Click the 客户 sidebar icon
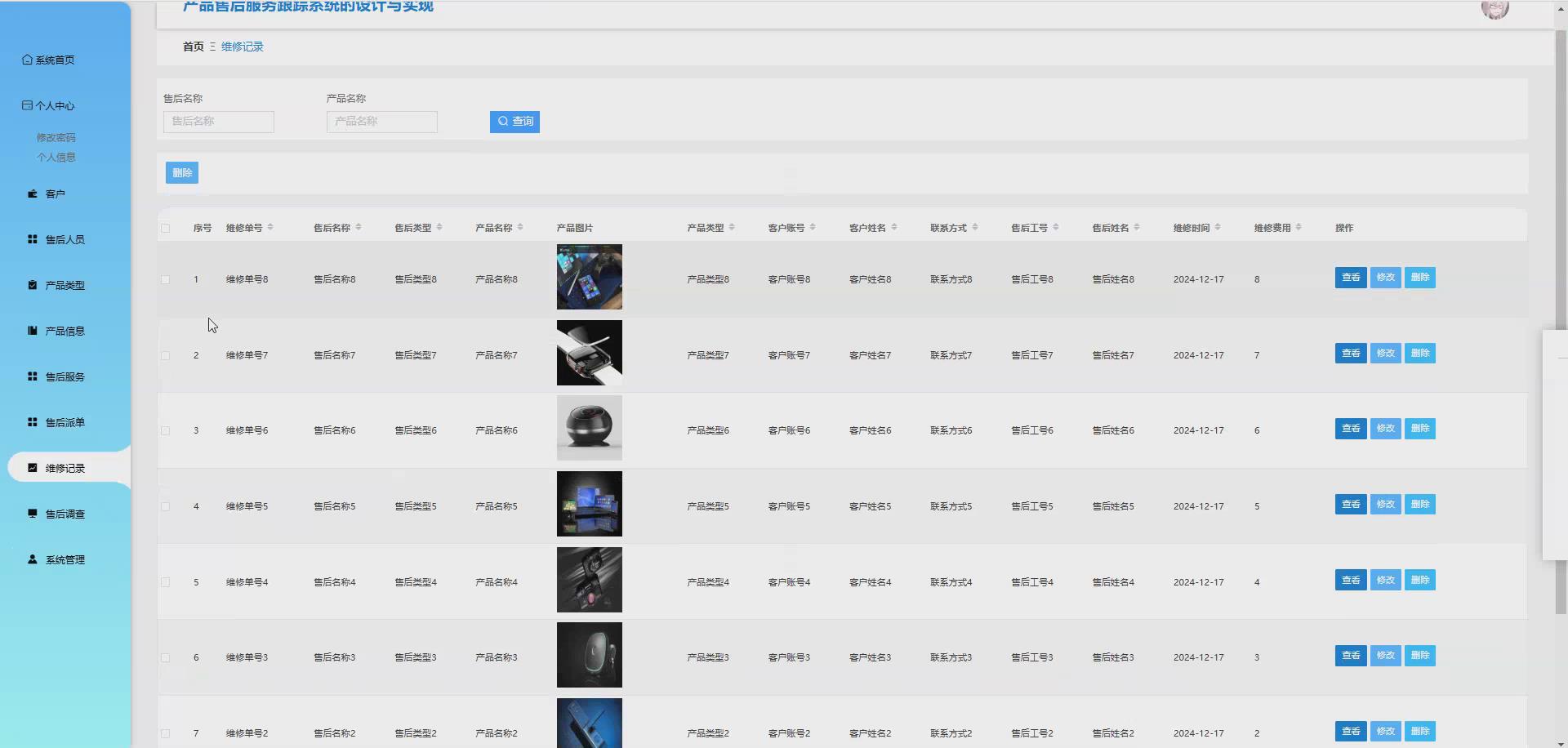Screen dimensions: 1568x748 tap(33, 194)
